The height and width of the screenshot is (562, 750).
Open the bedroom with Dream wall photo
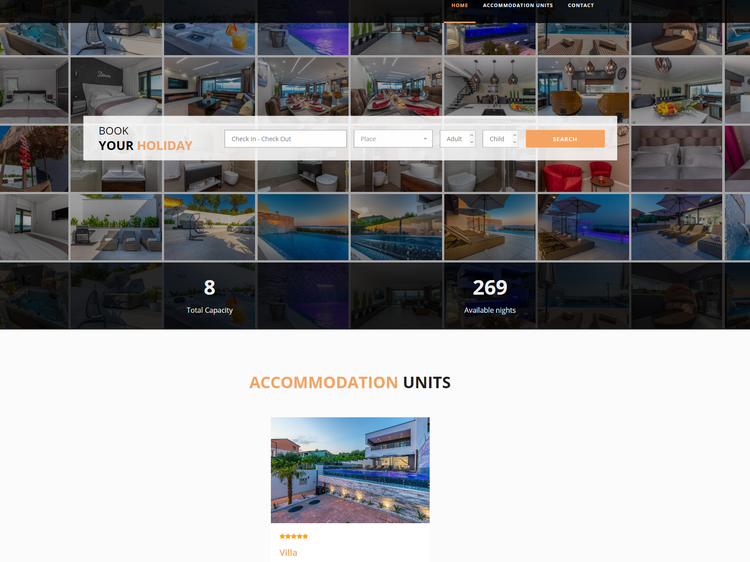[116, 90]
